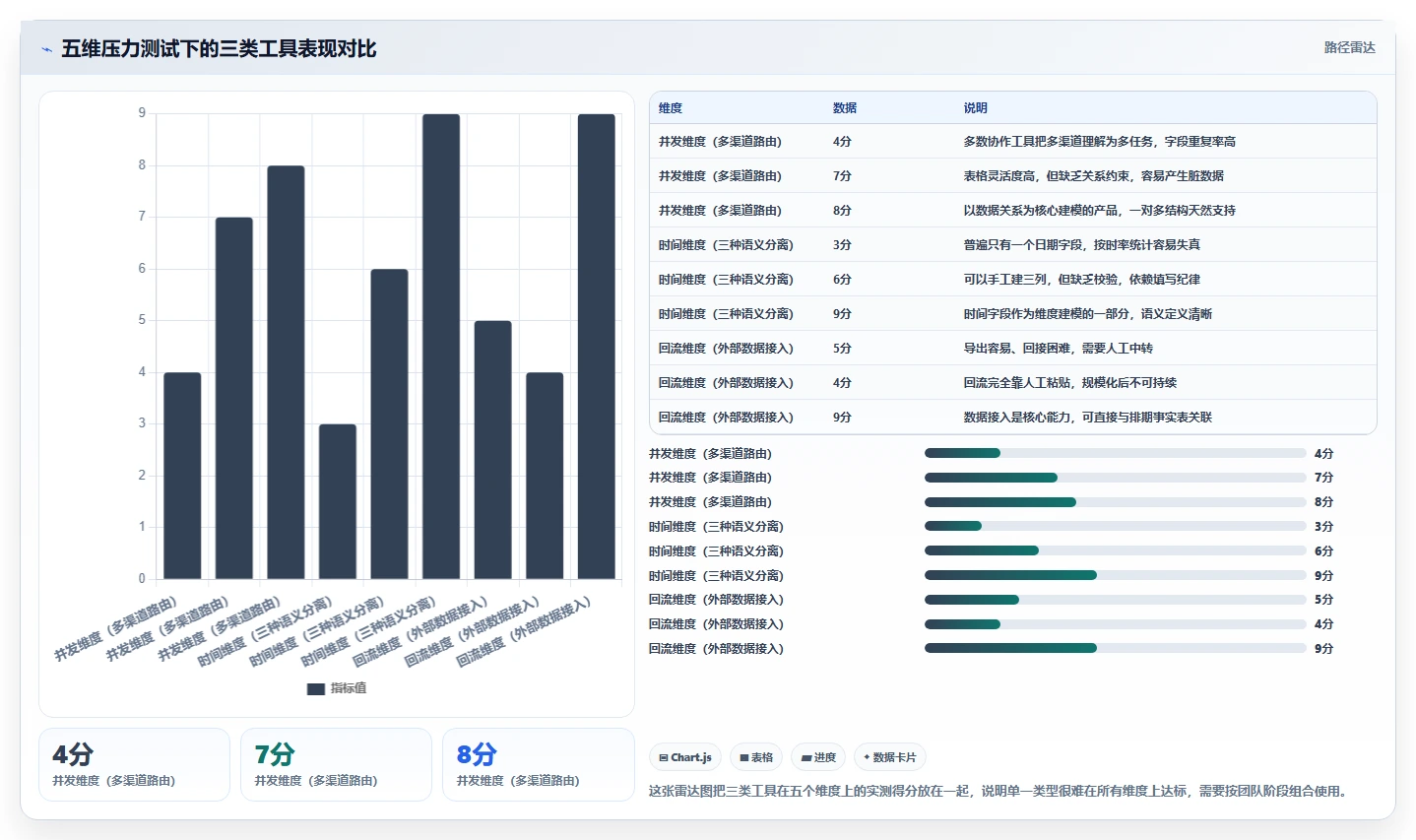
Task: Select the row 多数协作工具把多渠道理解为多任务
Action: coord(1012,142)
